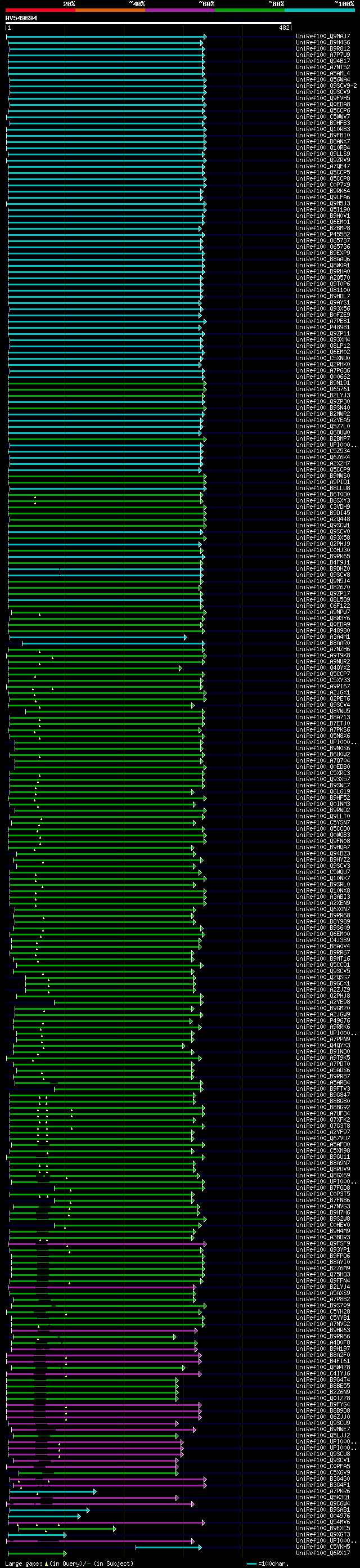Select the AV549694 query label

pos(21,18)
